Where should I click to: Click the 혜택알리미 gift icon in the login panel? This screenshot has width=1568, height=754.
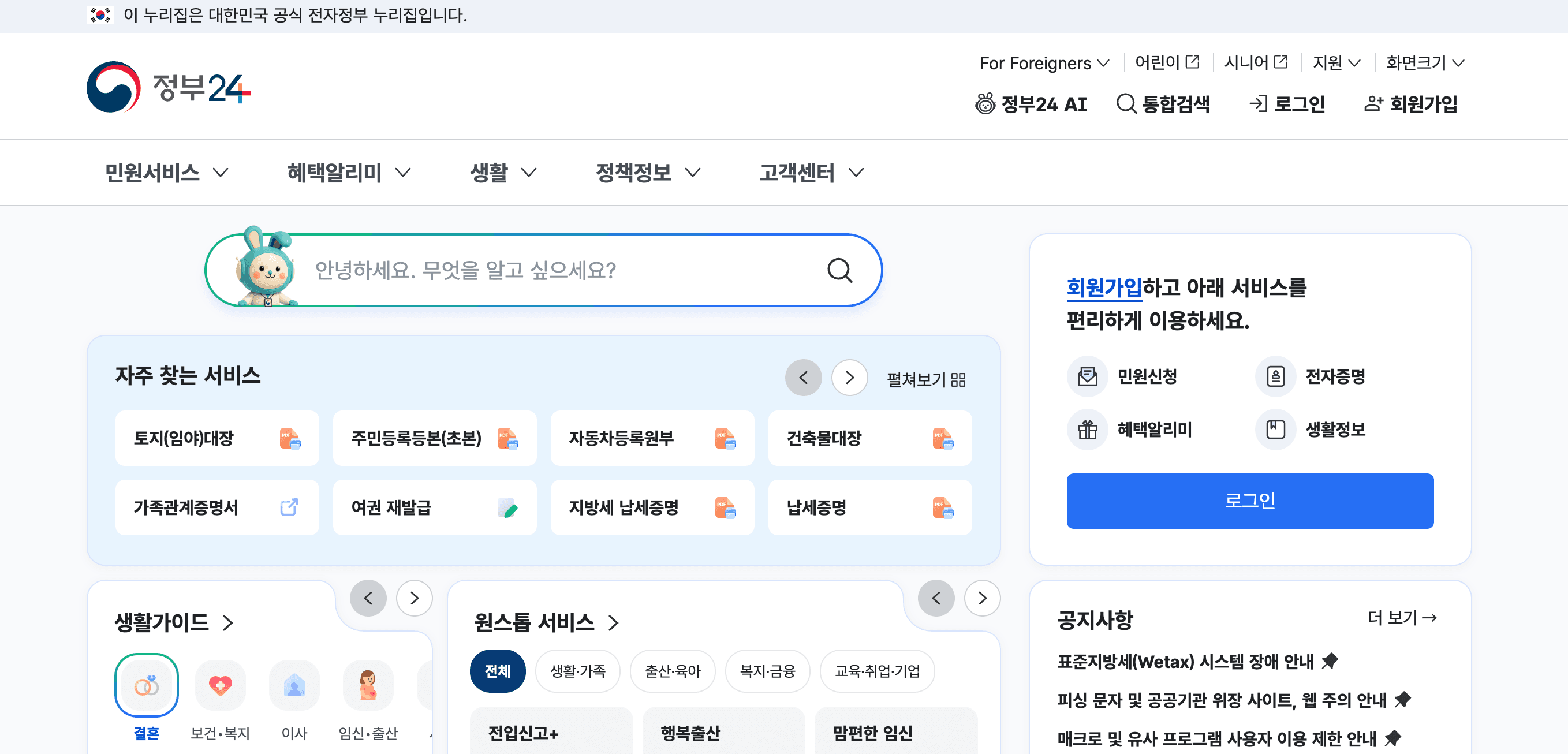pos(1087,430)
